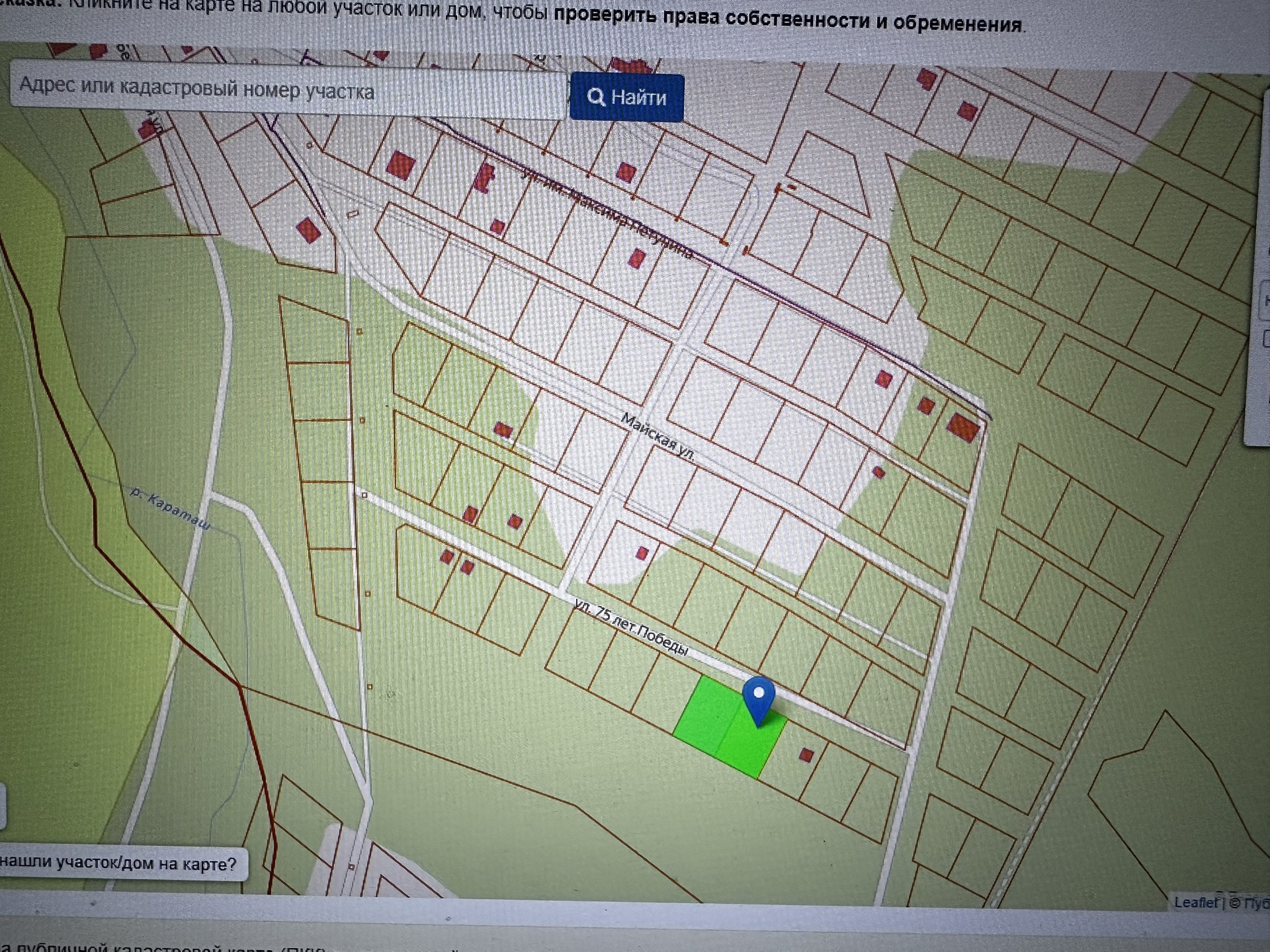The width and height of the screenshot is (1270, 952).
Task: Click the partially visible control at left map edge
Action: click(2, 806)
